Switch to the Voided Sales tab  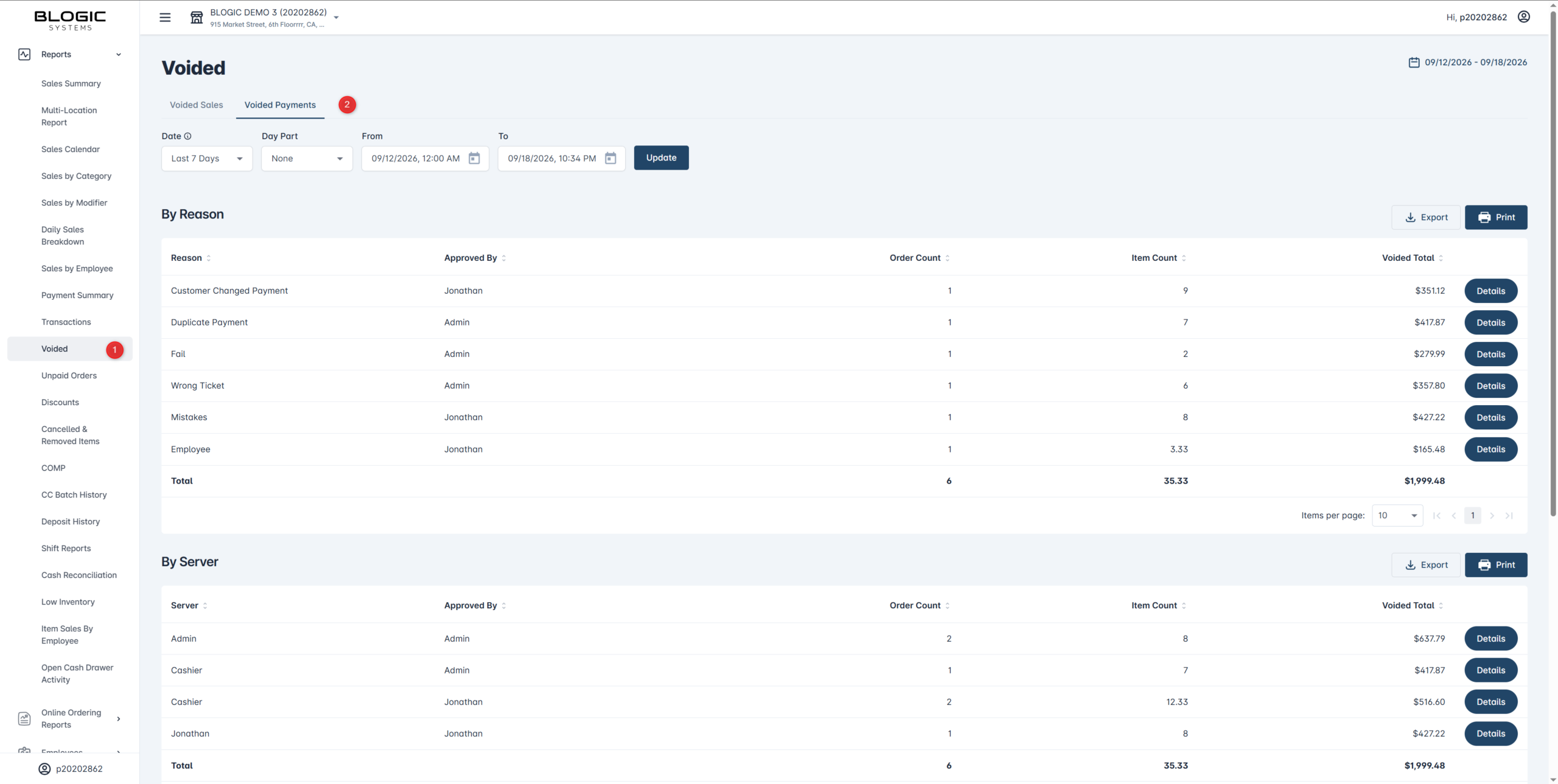[x=196, y=105]
